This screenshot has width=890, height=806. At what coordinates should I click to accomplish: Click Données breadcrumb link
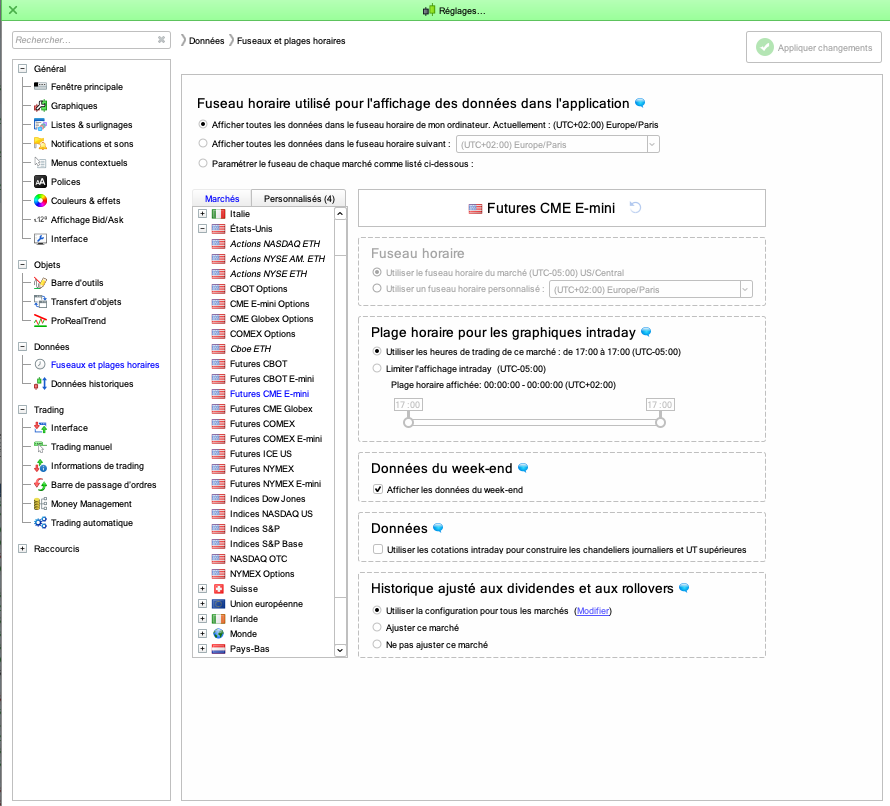[x=206, y=41]
